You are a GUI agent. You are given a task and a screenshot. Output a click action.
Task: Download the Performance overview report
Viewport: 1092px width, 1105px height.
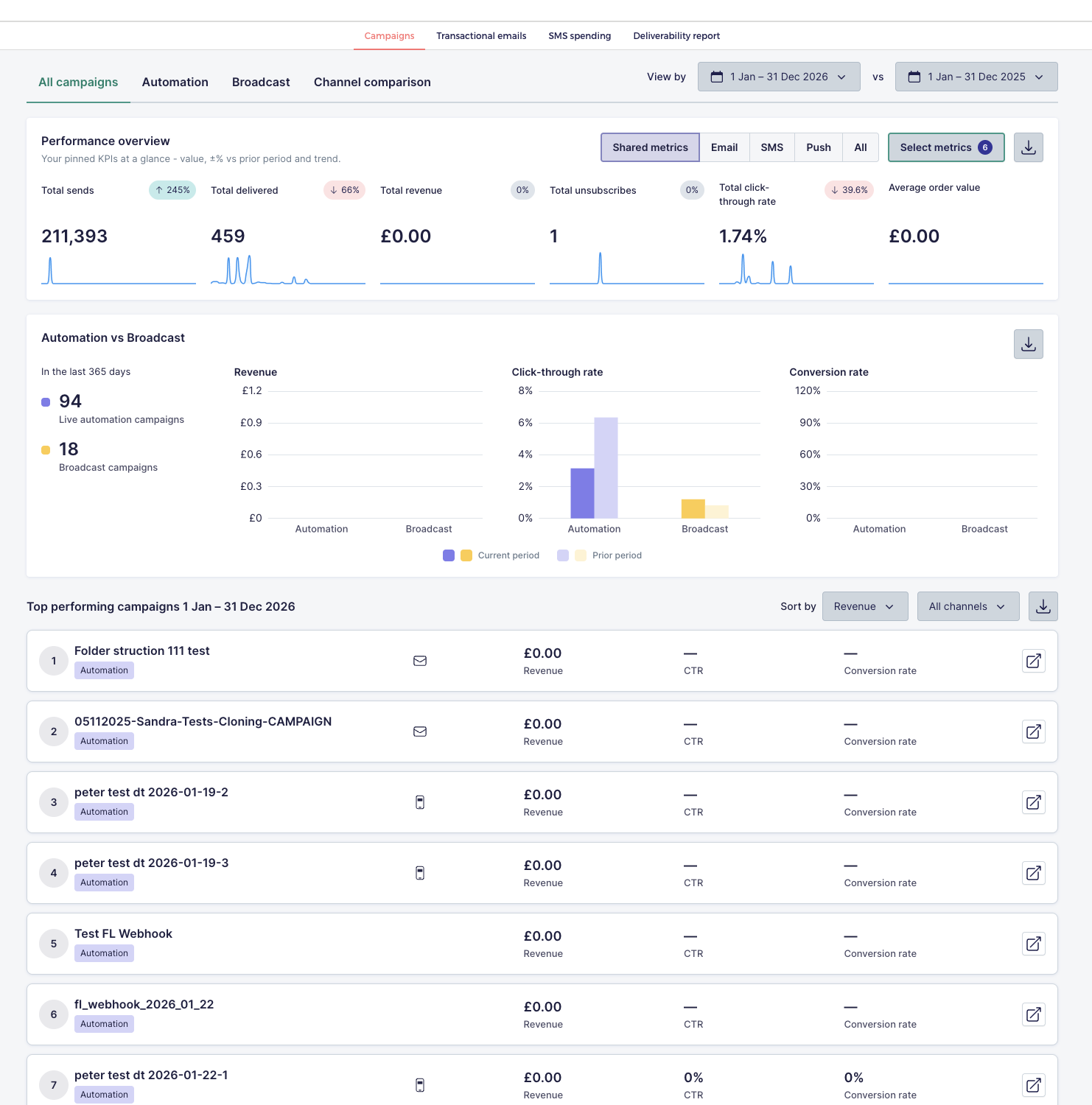point(1028,147)
